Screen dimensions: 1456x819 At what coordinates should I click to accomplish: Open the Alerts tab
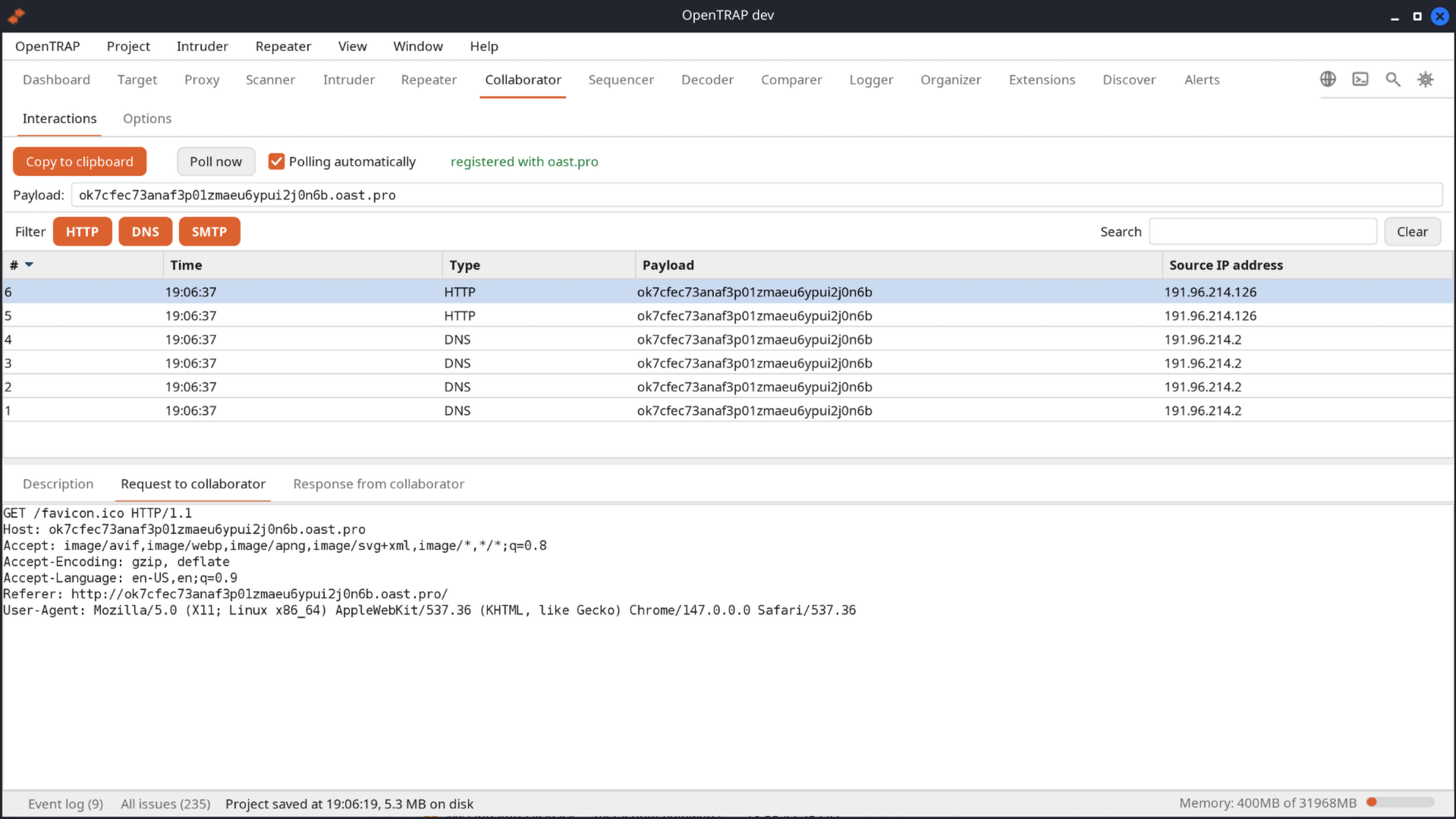(x=1202, y=80)
